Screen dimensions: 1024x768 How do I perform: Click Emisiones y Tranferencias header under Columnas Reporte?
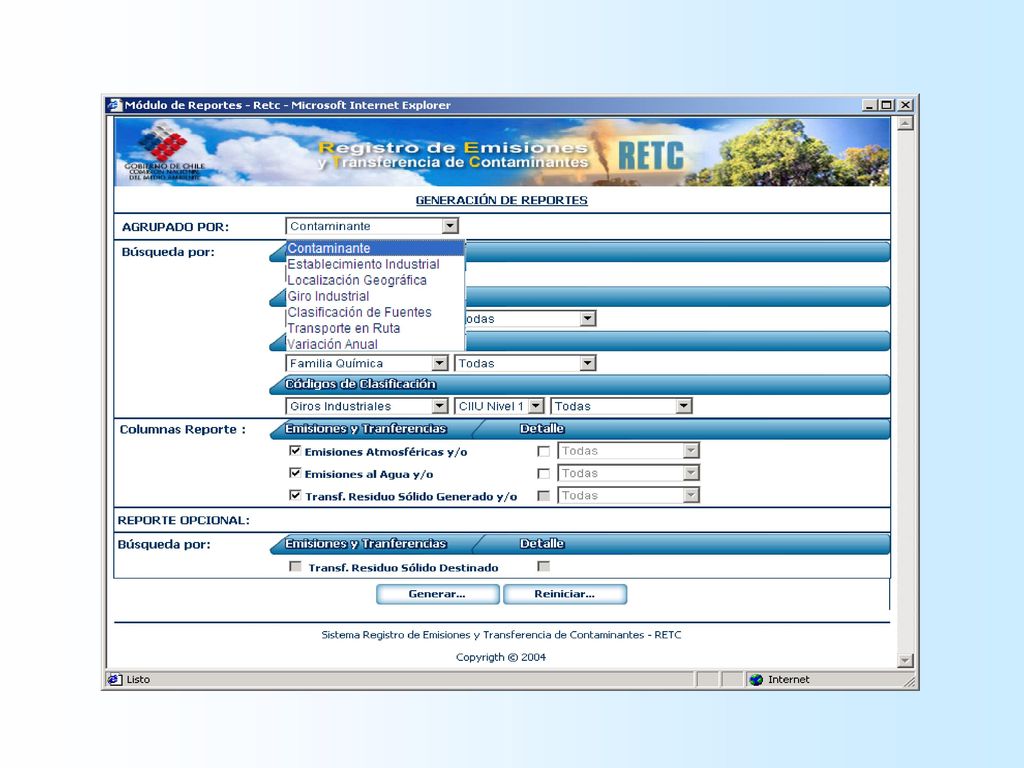point(366,428)
